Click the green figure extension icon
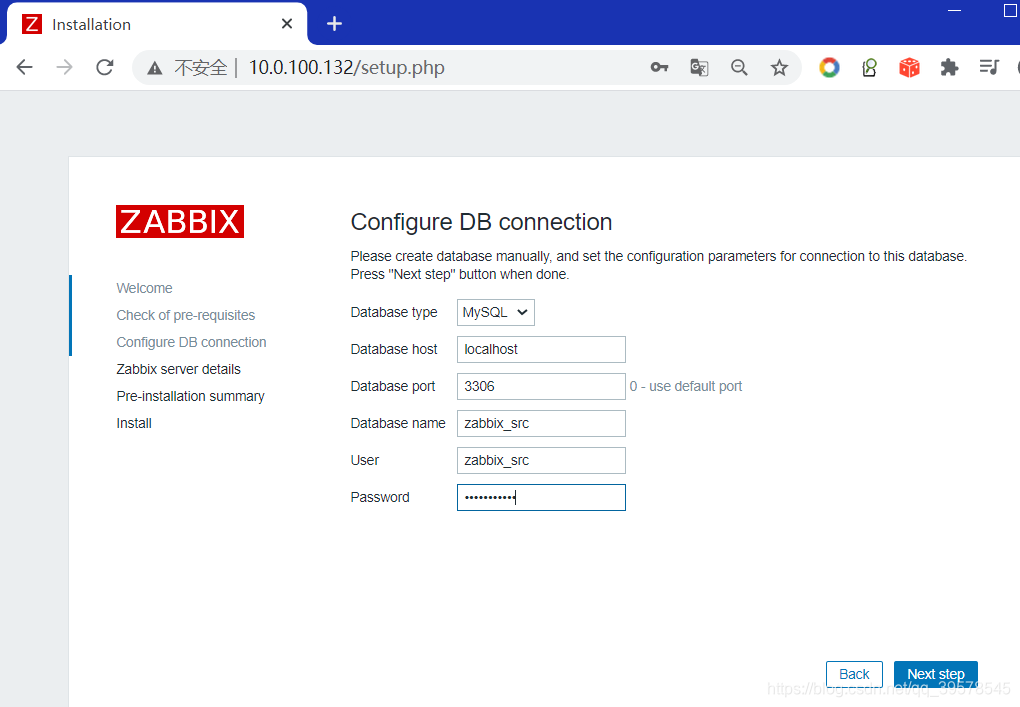The width and height of the screenshot is (1020, 707). 870,67
